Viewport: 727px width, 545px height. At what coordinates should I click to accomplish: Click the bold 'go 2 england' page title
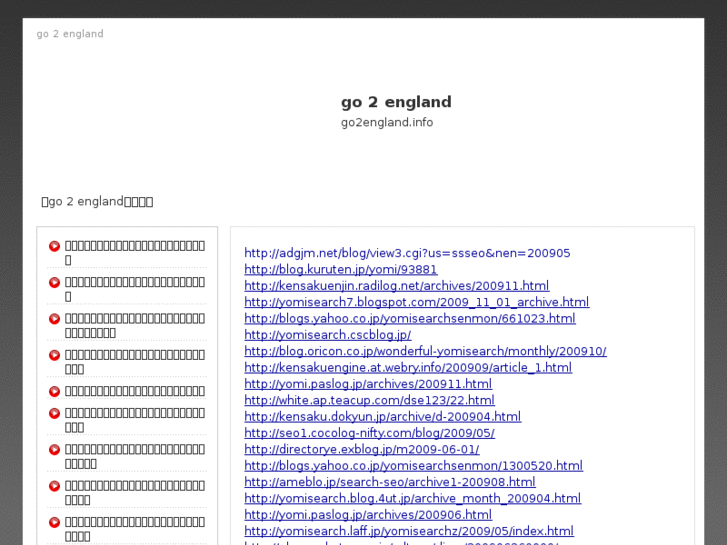pyautogui.click(x=396, y=102)
